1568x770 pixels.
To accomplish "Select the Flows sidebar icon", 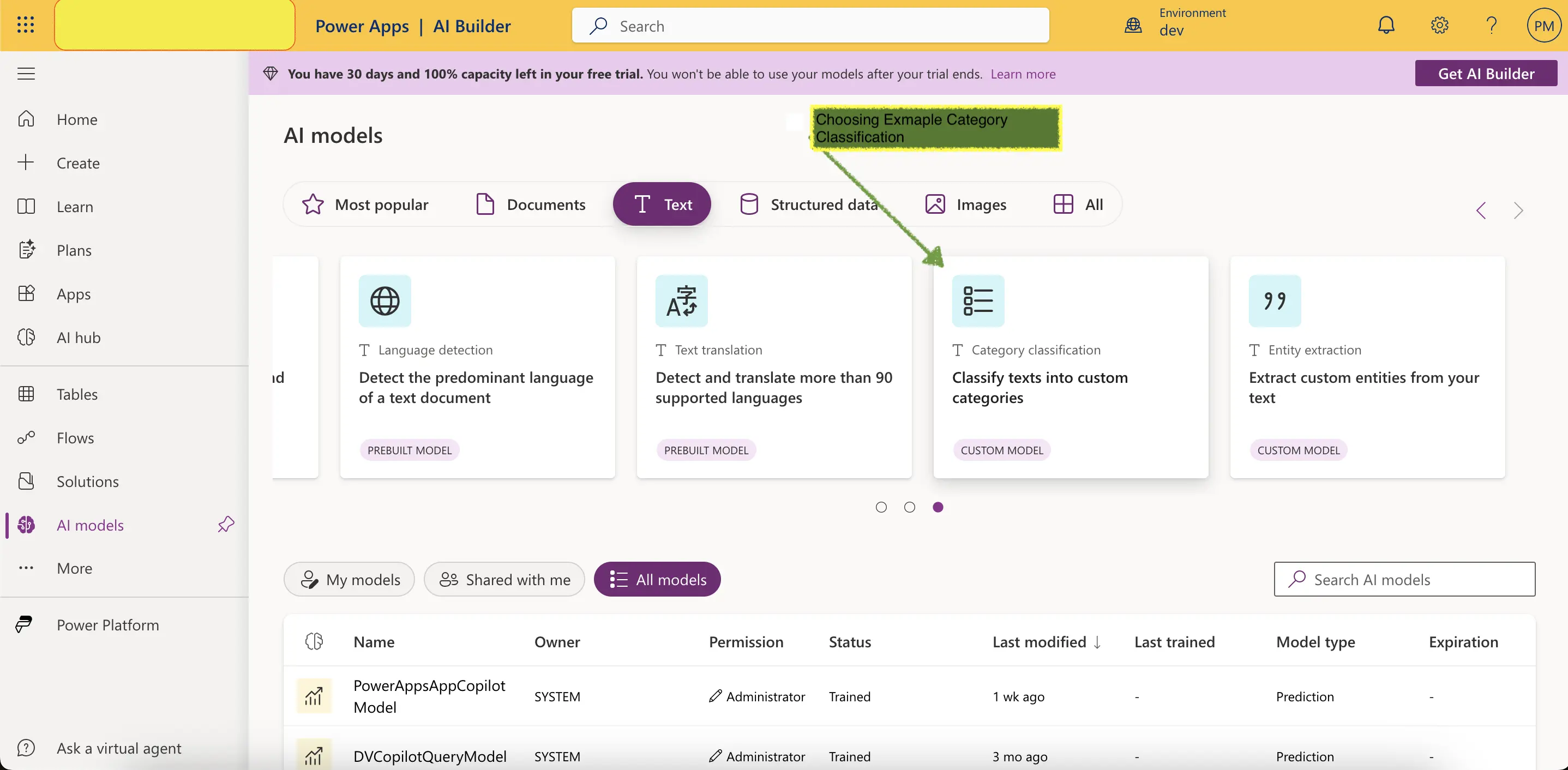I will pos(26,437).
